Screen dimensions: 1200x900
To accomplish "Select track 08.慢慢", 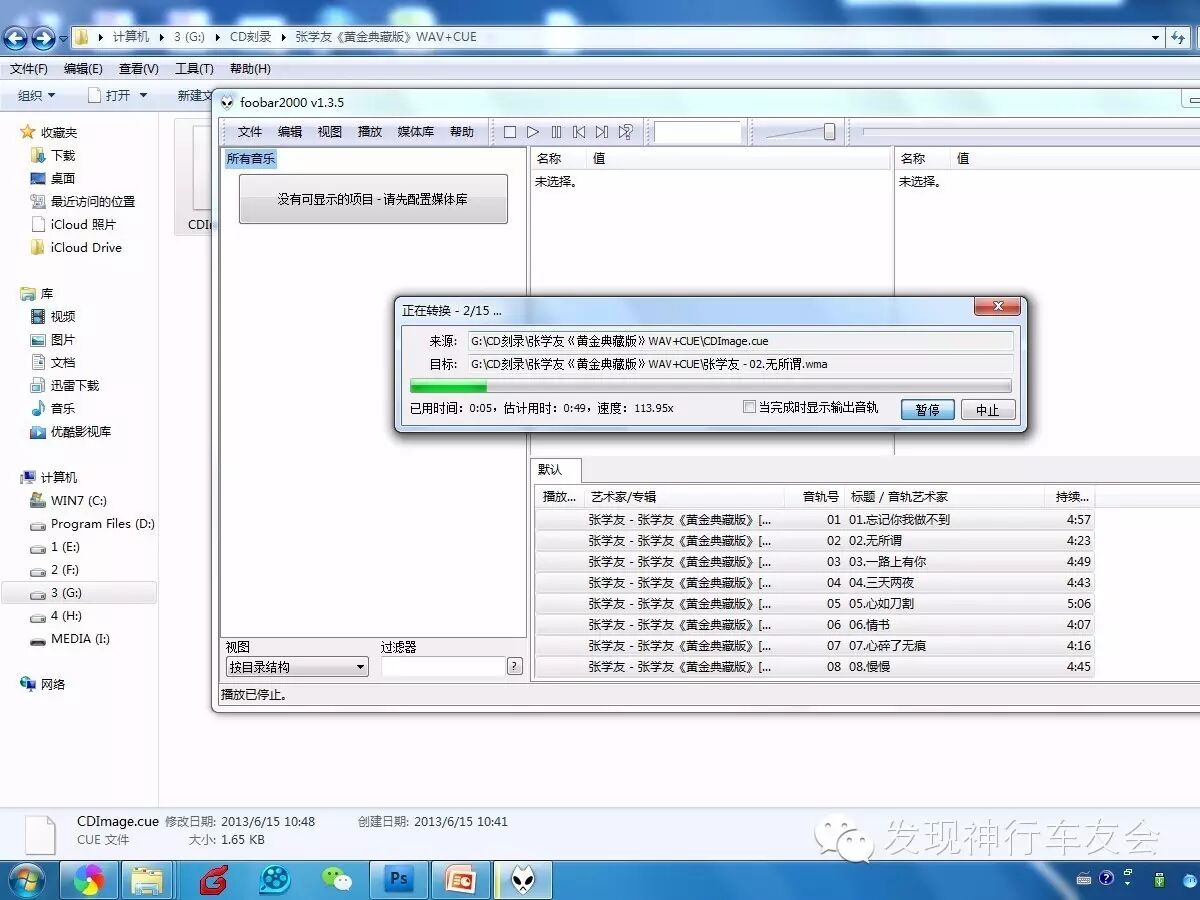I will coord(814,667).
